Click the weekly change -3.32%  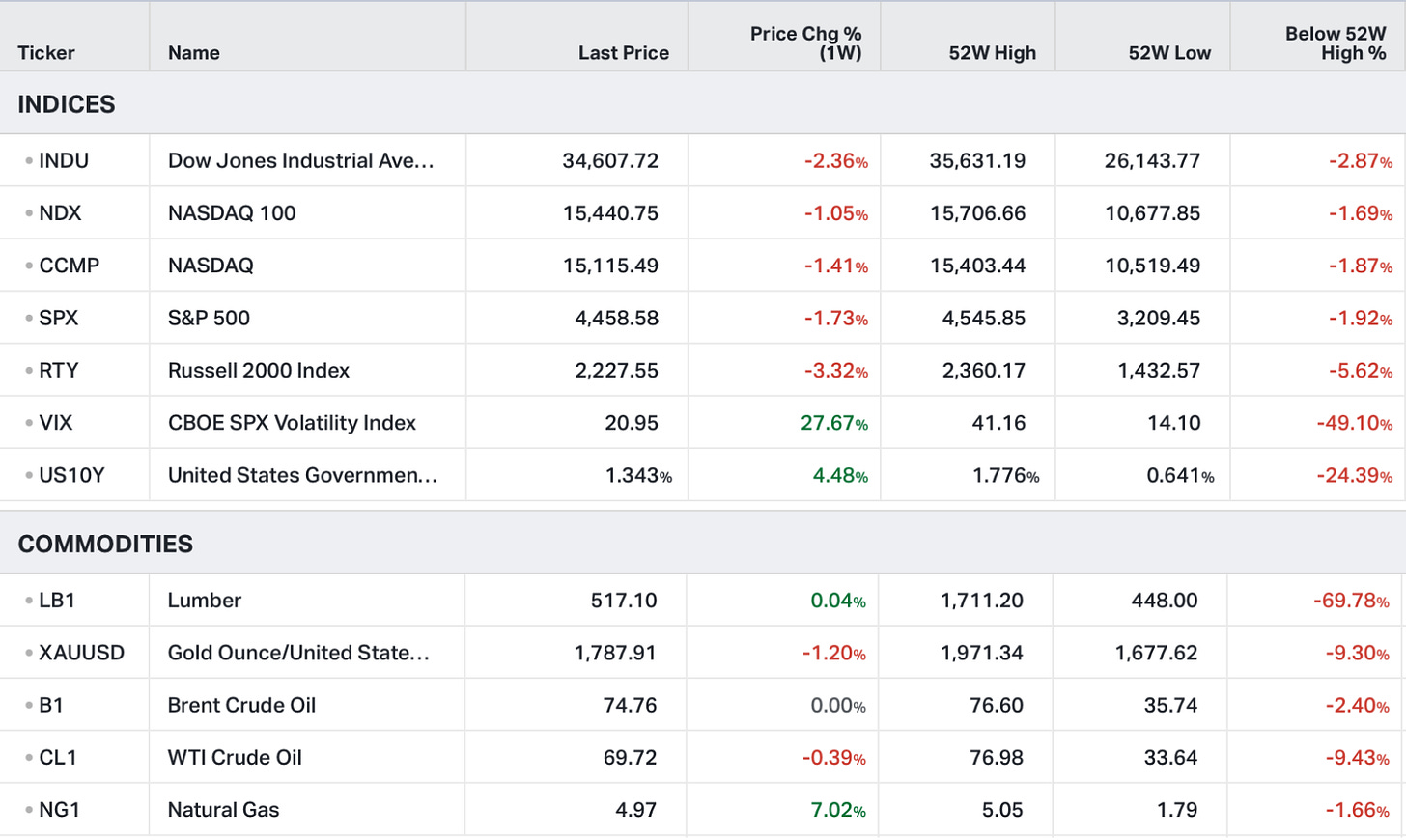click(836, 370)
